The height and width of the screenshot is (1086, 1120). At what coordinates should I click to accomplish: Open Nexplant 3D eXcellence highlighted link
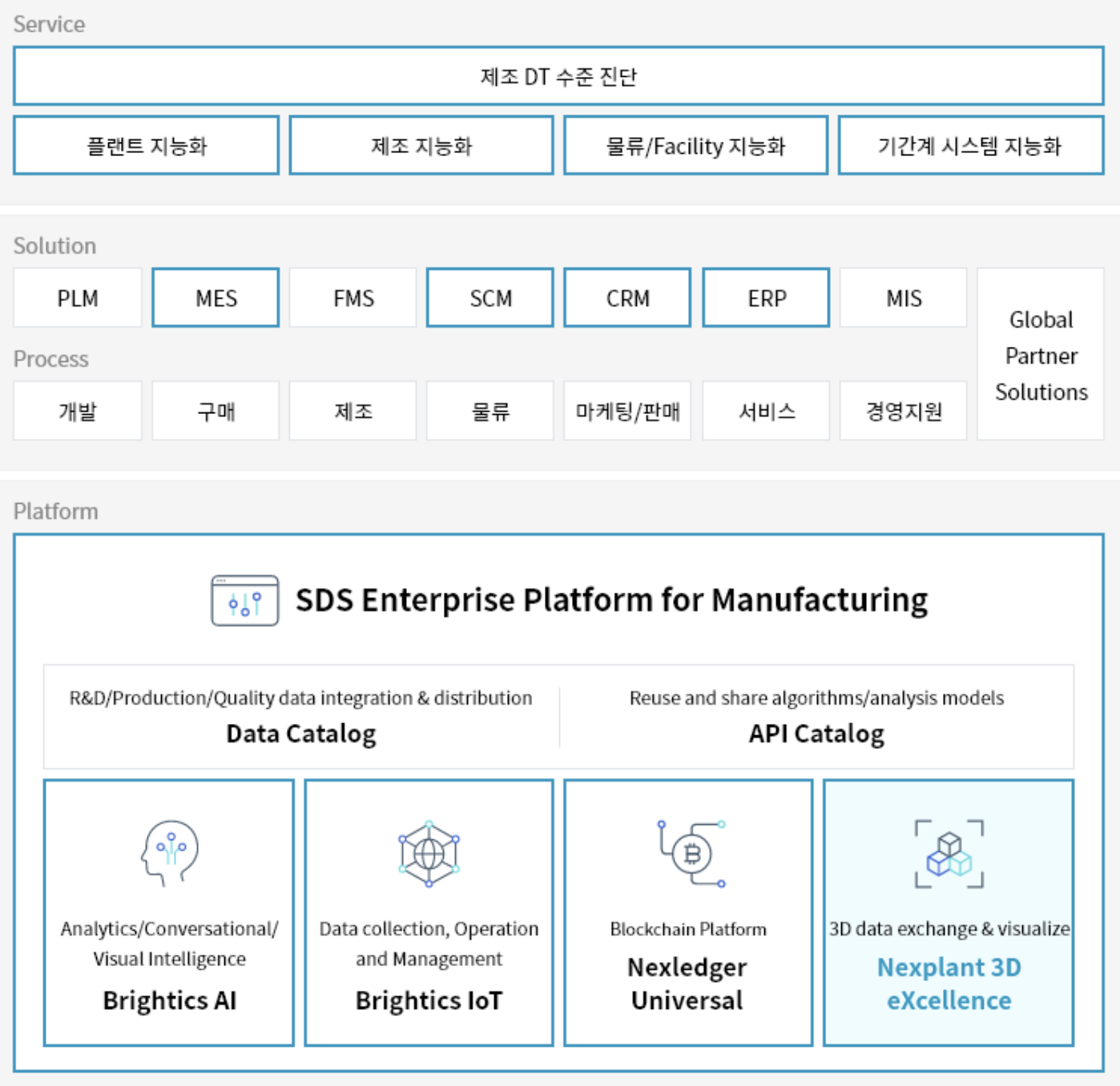(949, 984)
